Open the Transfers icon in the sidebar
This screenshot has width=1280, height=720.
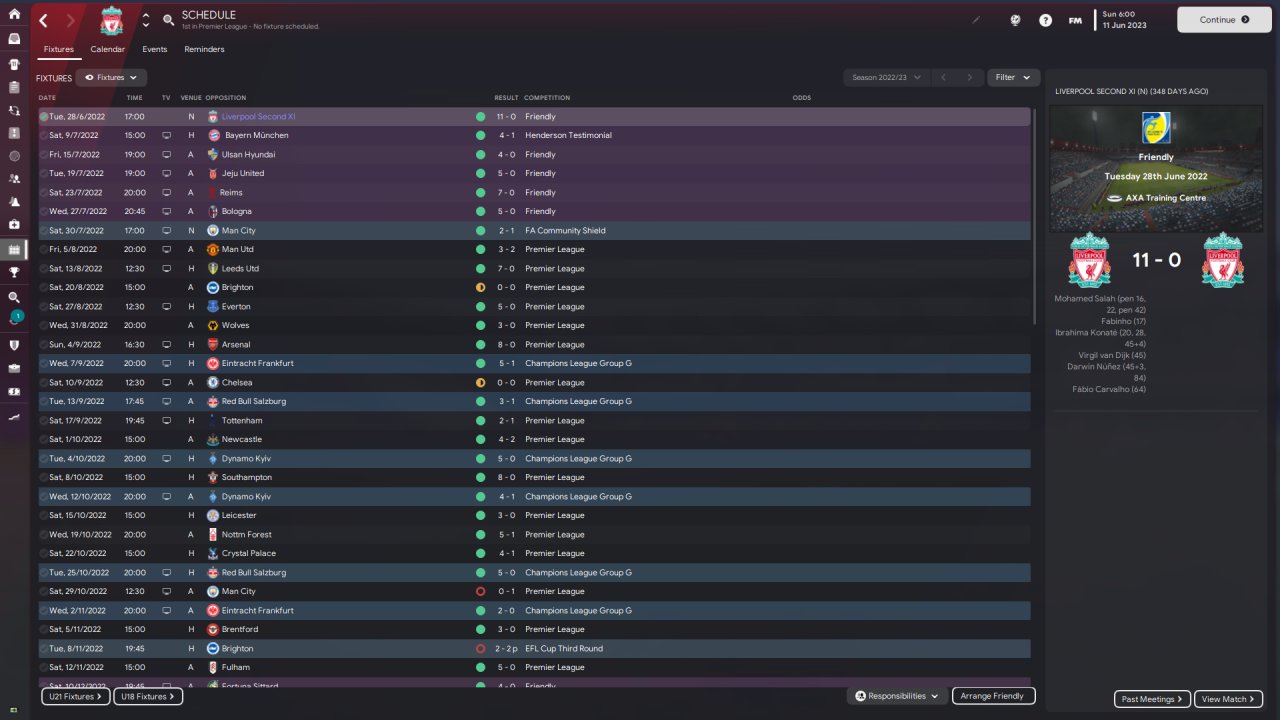coord(14,110)
